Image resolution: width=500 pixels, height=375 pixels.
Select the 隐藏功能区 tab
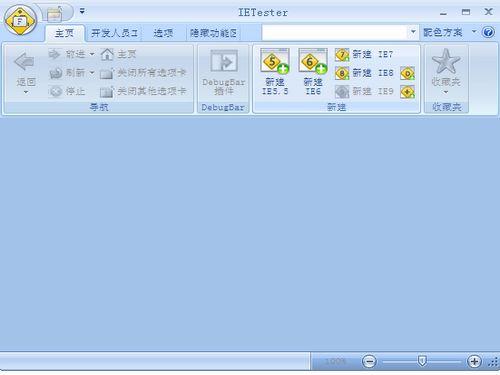(214, 33)
